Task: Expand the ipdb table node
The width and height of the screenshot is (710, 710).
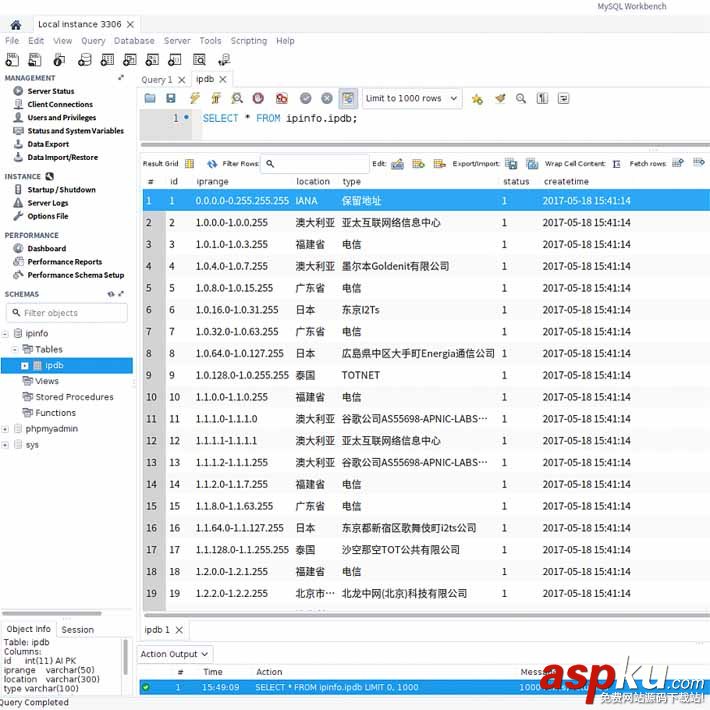Action: tap(25, 365)
